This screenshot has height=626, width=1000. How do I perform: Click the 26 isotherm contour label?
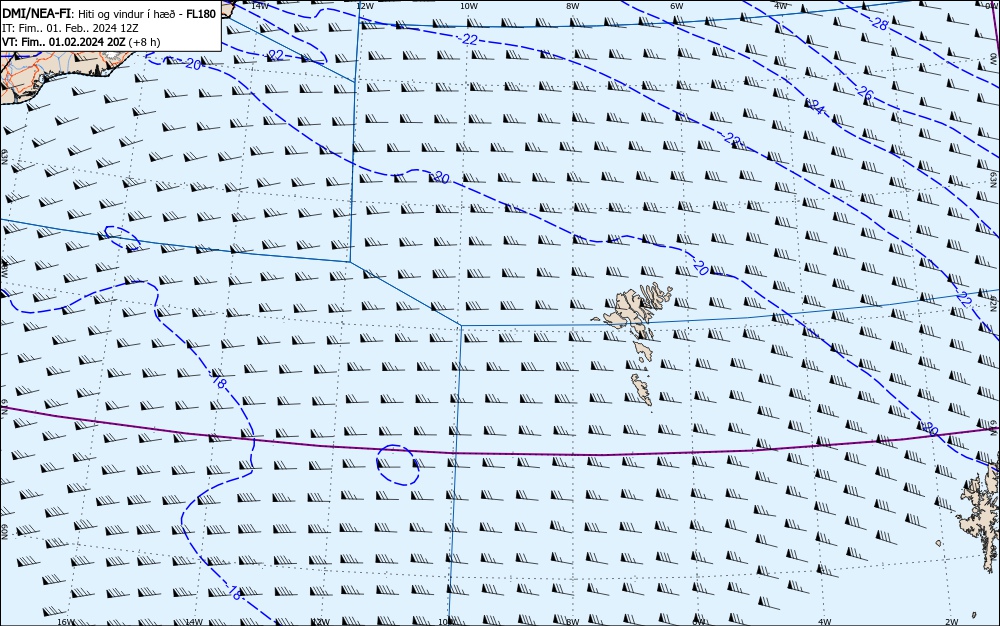coord(865,93)
